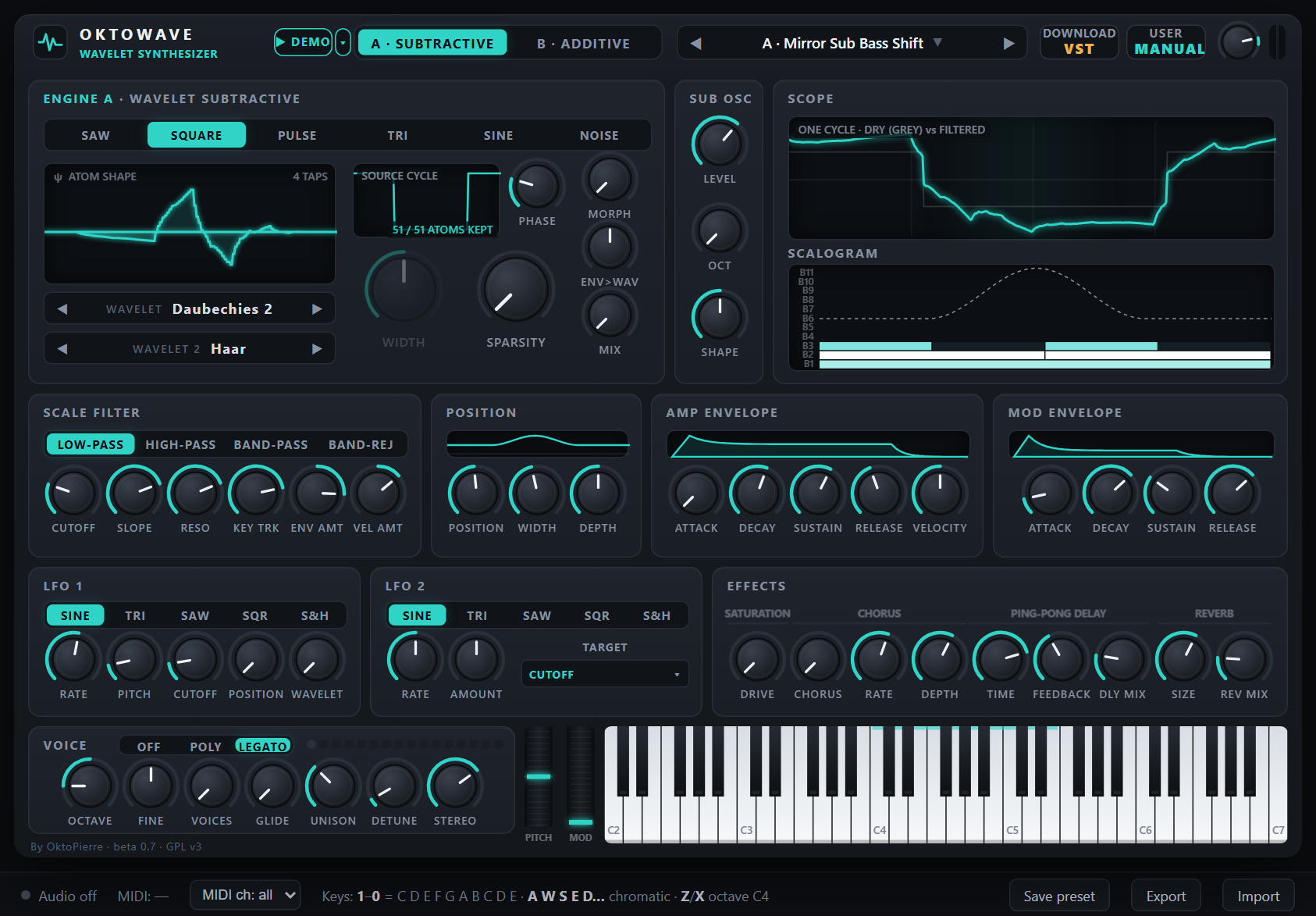Click the OktoWave waveform logo icon
Image resolution: width=1316 pixels, height=916 pixels.
pos(51,42)
